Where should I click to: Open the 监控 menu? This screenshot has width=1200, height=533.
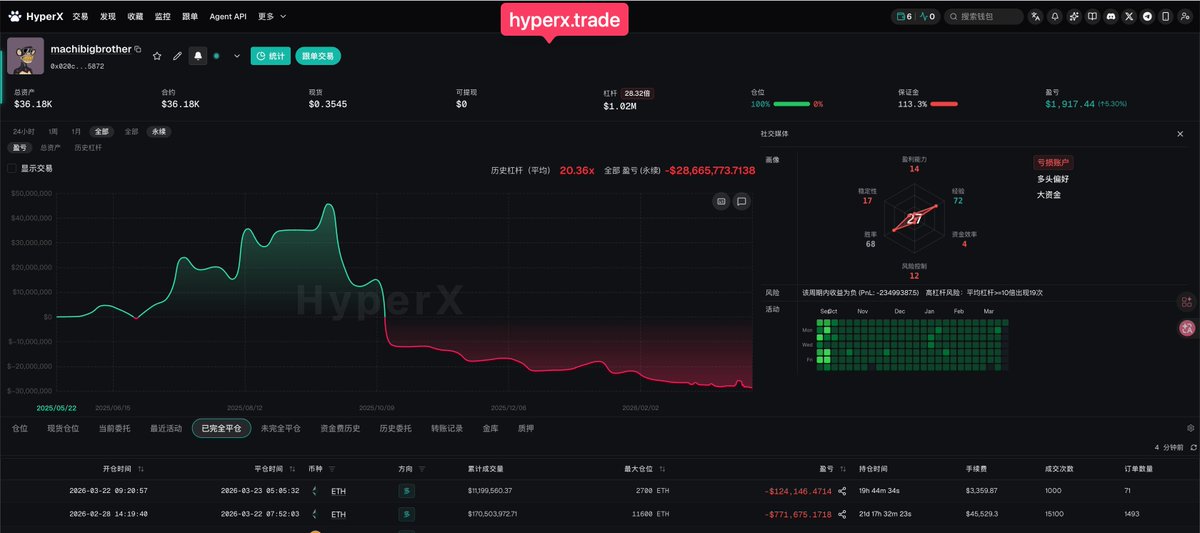click(162, 17)
